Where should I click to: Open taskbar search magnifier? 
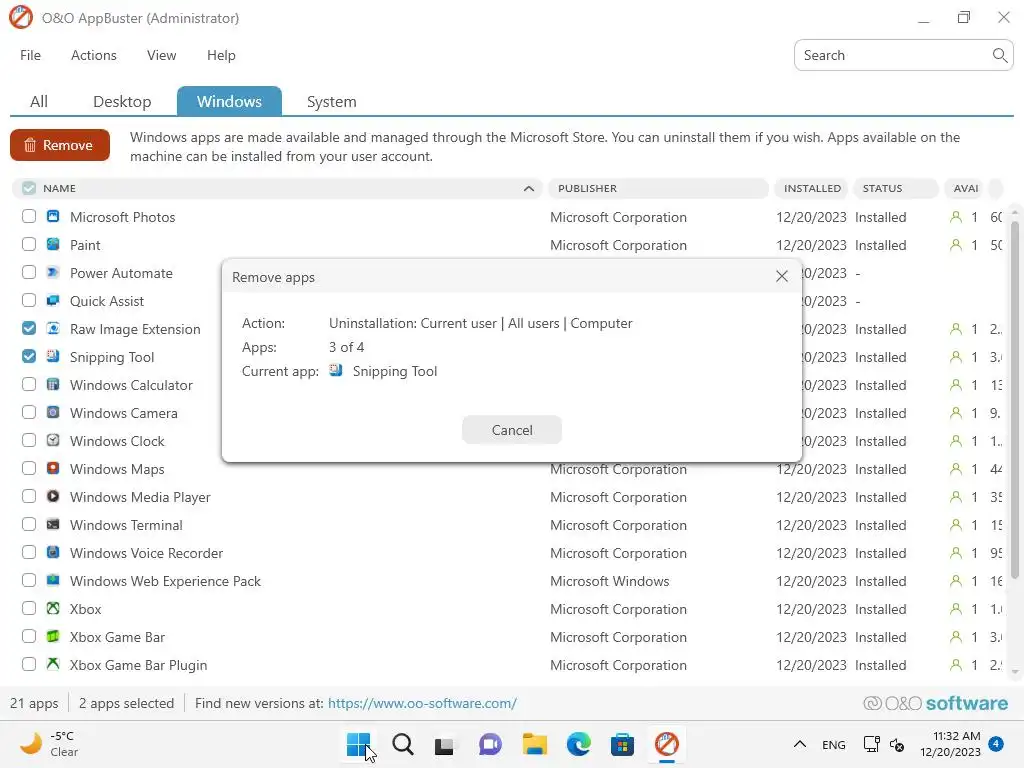click(x=403, y=744)
